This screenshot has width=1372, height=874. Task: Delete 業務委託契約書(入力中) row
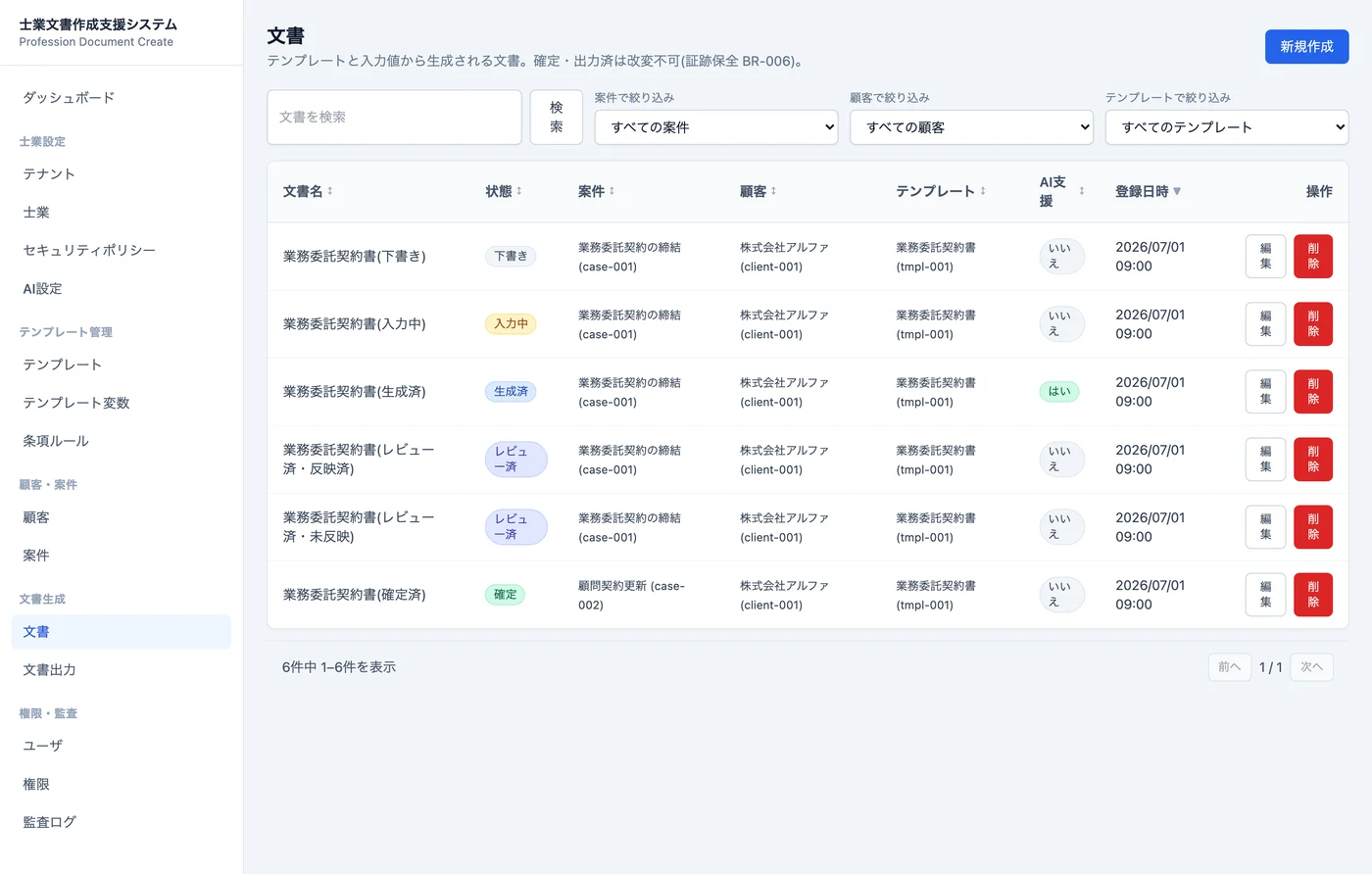1313,324
